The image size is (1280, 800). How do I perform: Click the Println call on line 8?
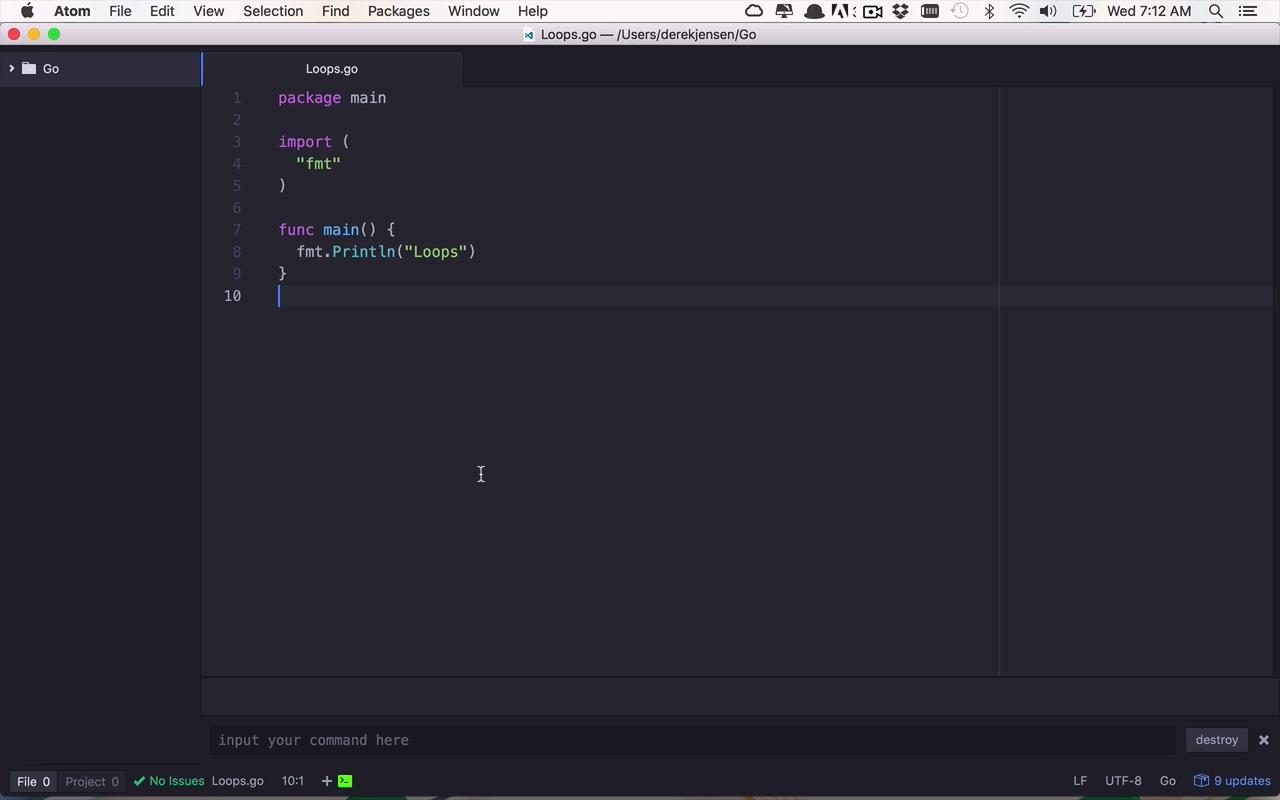tap(364, 252)
